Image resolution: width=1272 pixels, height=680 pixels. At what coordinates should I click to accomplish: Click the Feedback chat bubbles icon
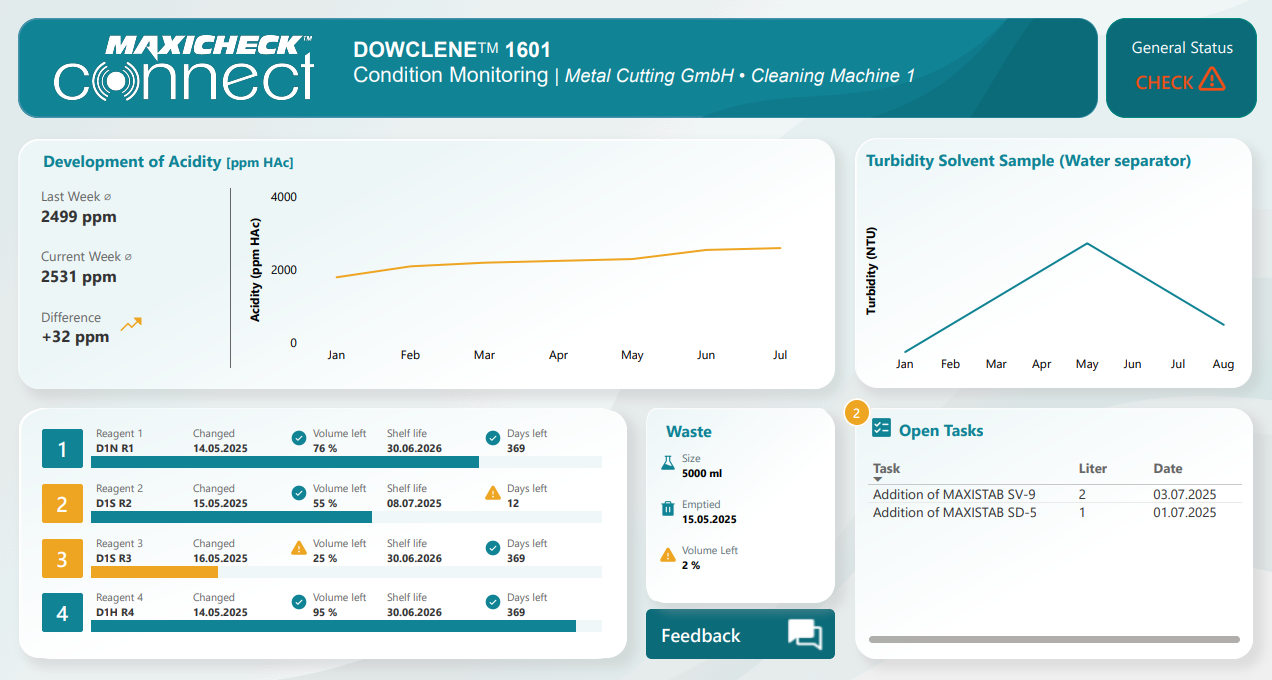(x=805, y=635)
